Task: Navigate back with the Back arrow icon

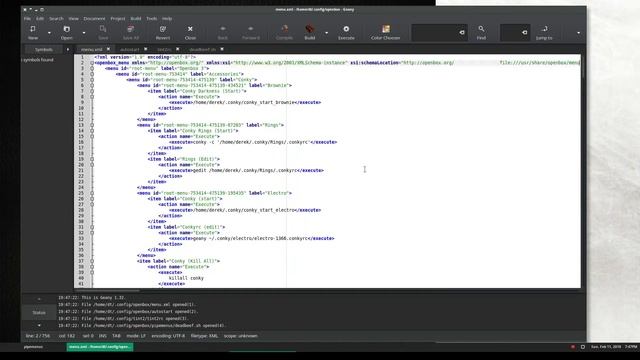Action: point(222,32)
